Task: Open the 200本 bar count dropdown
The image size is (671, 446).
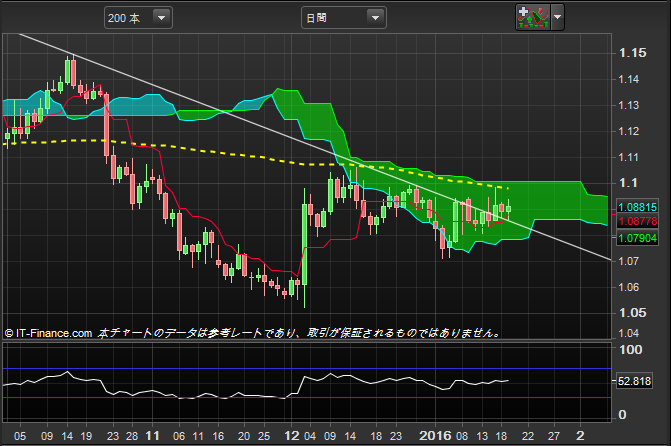Action: click(x=138, y=18)
